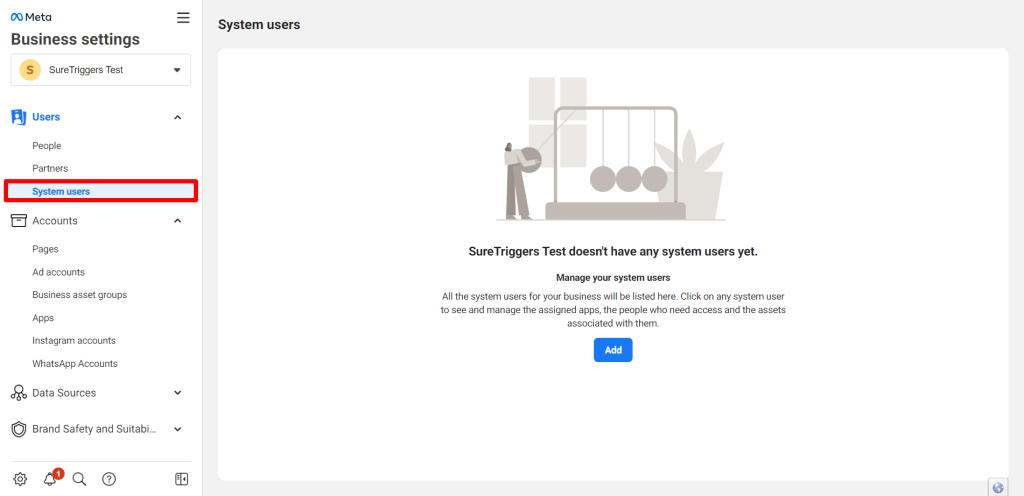
Task: Click the Meta logo
Action: (x=31, y=17)
